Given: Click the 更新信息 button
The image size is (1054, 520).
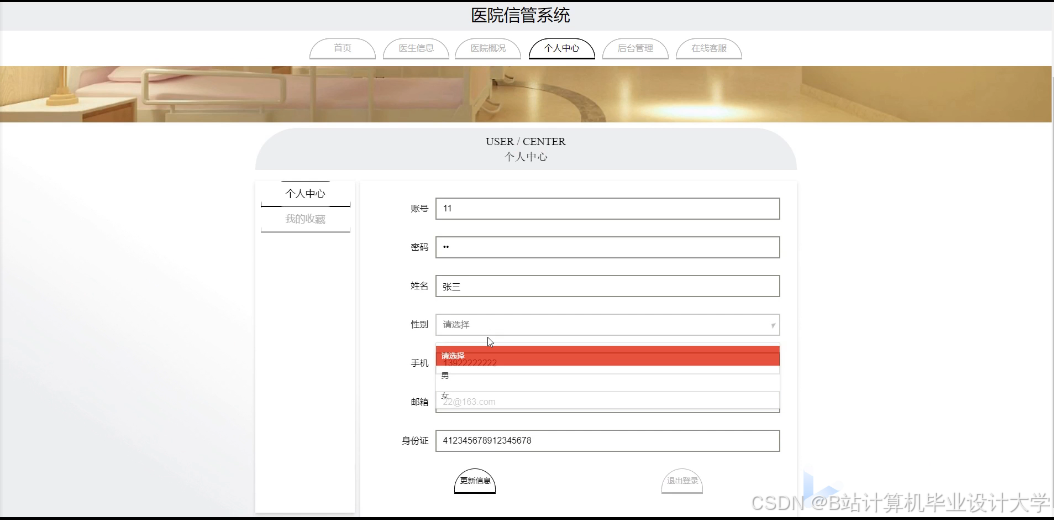Looking at the screenshot, I should (475, 480).
